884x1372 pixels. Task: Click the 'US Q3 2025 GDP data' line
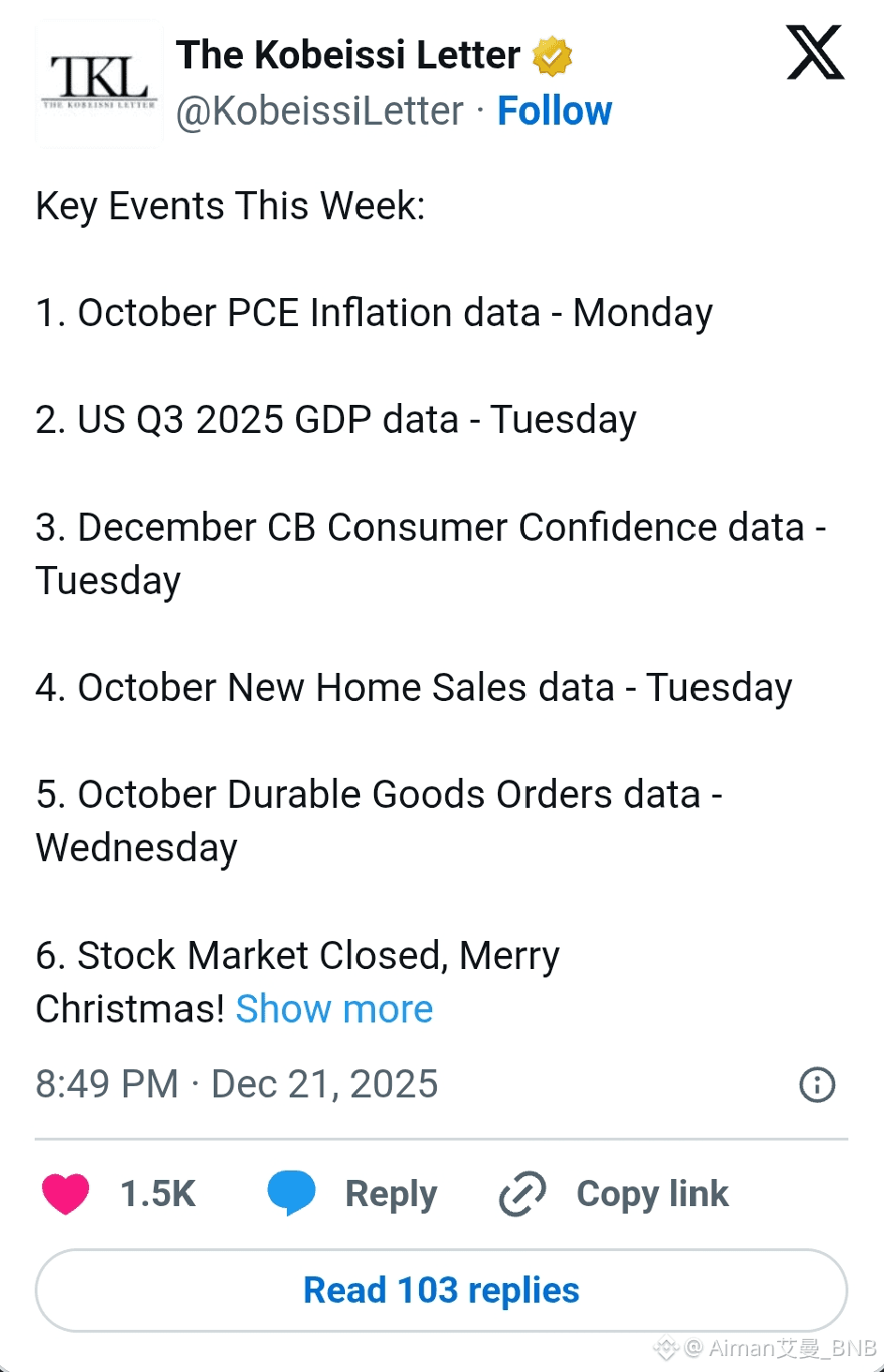tap(336, 420)
